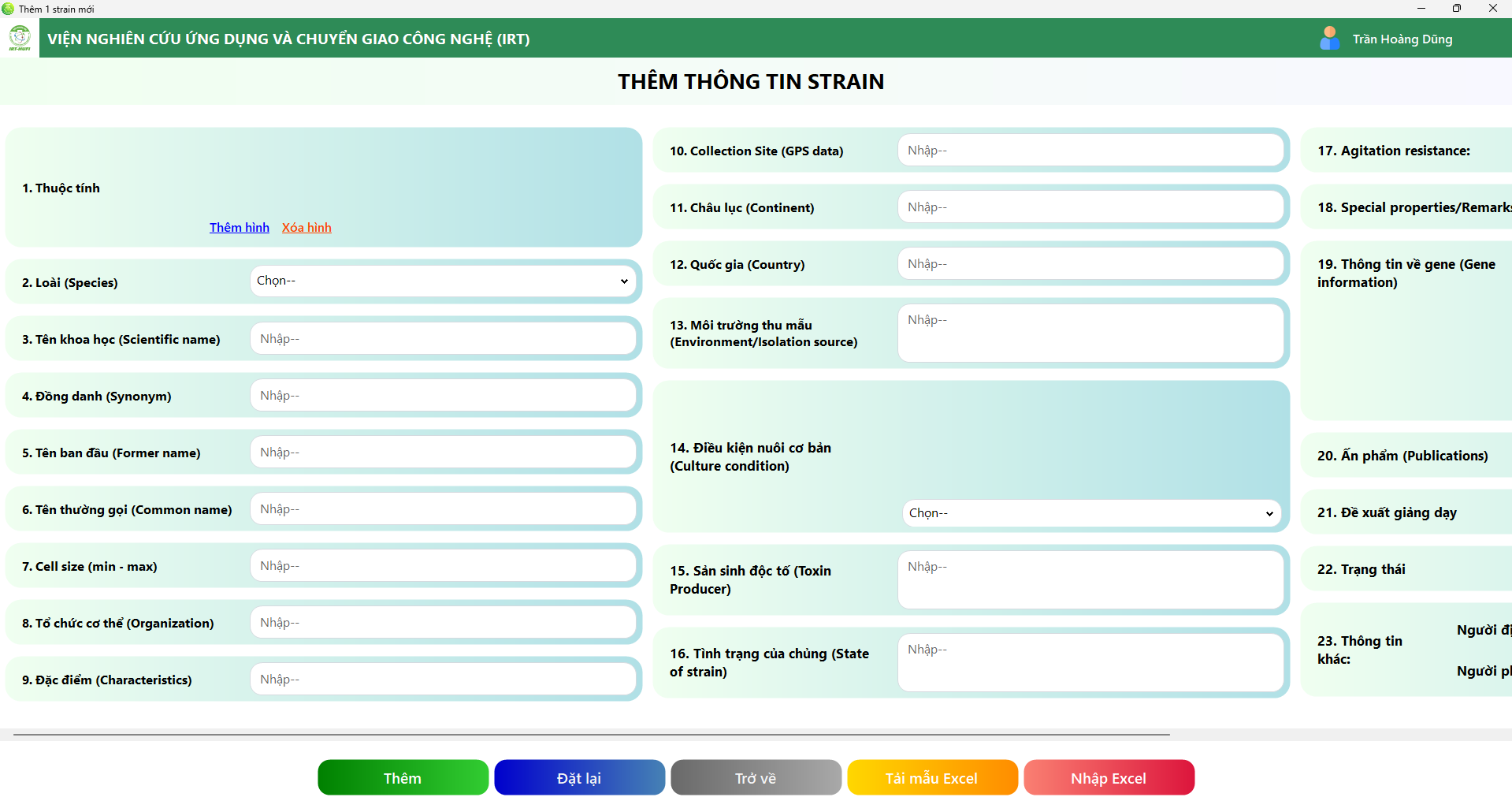
Task: Click the IRT institute logo icon
Action: pyautogui.click(x=20, y=38)
